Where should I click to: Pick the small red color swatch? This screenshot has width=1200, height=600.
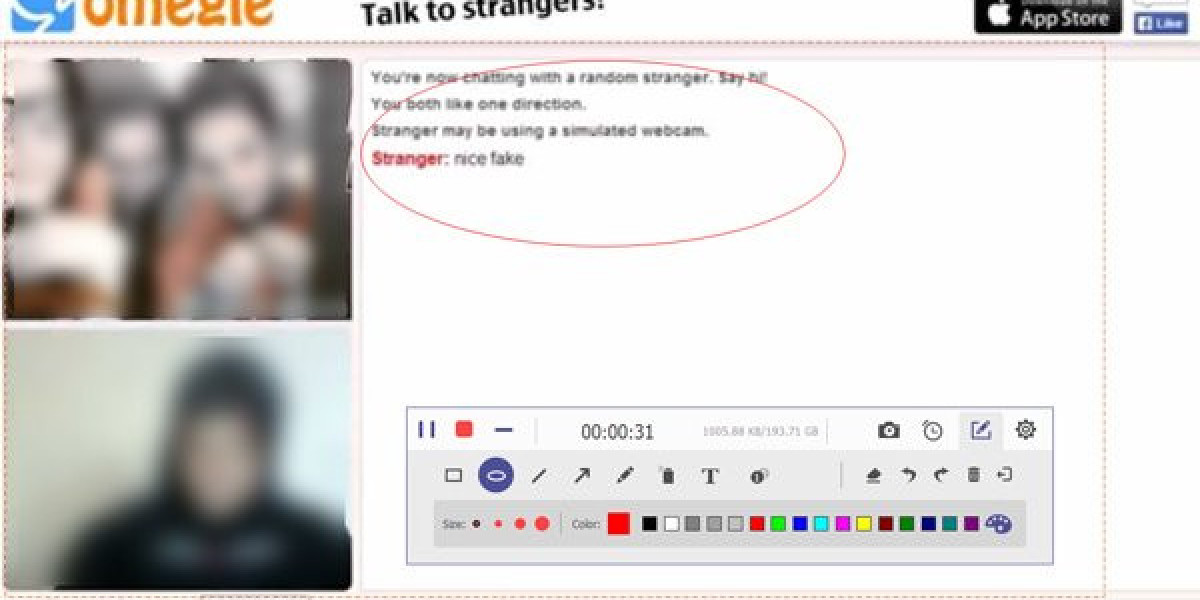[x=757, y=523]
